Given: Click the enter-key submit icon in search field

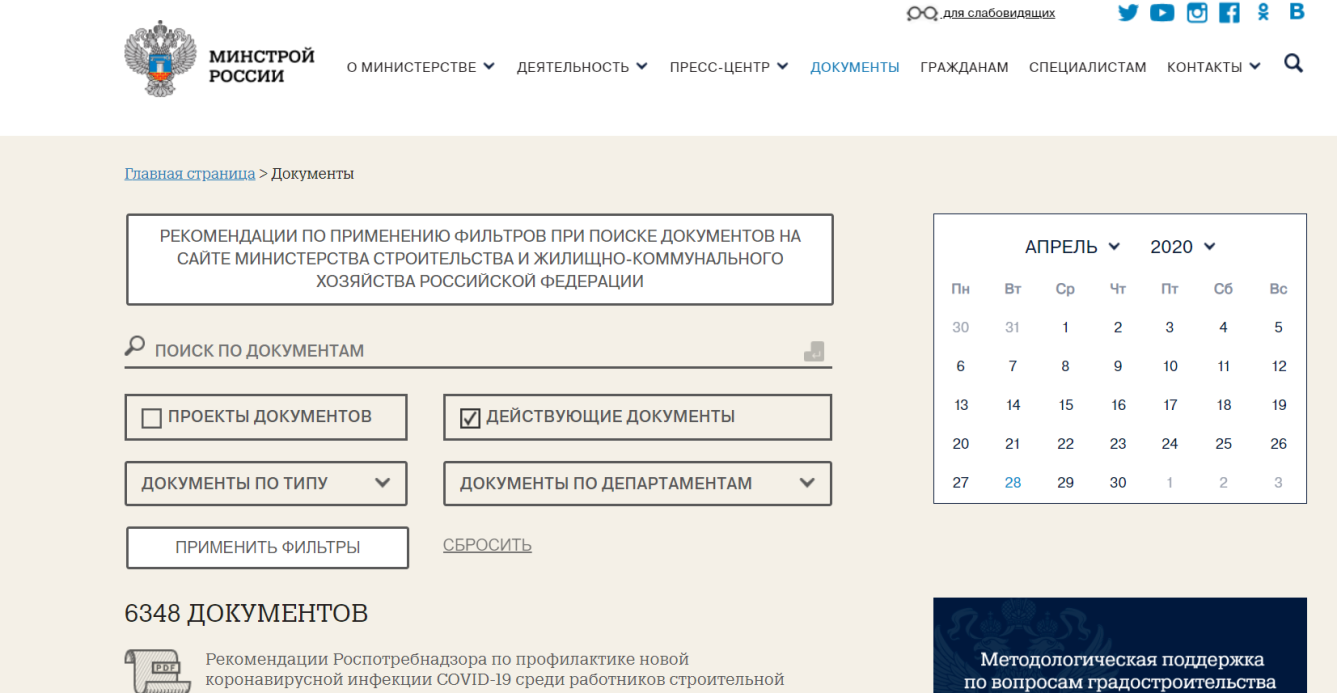Looking at the screenshot, I should [814, 351].
